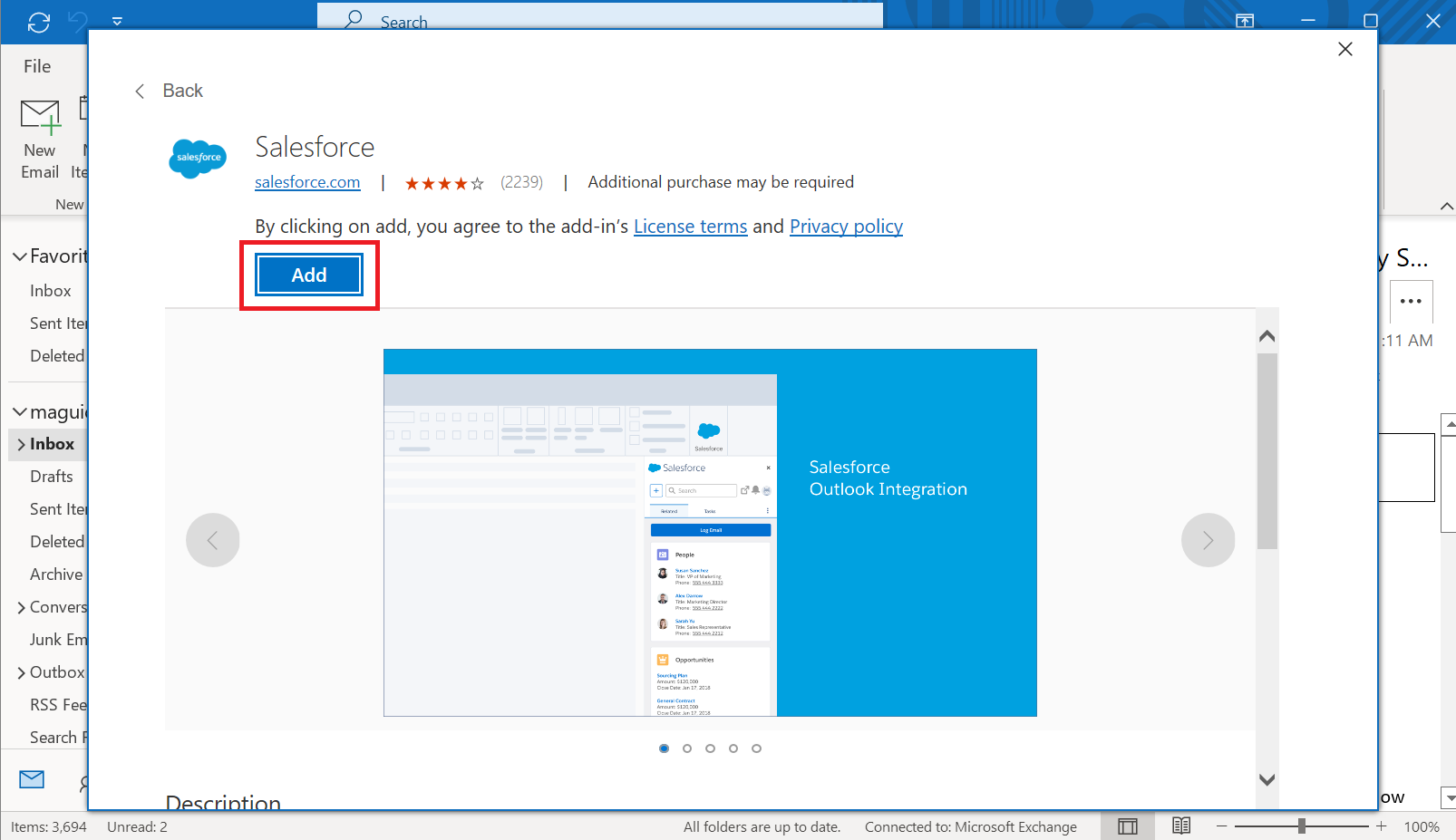This screenshot has height=840, width=1456.
Task: Expand the account's bold Inbox folder
Action: pos(21,444)
